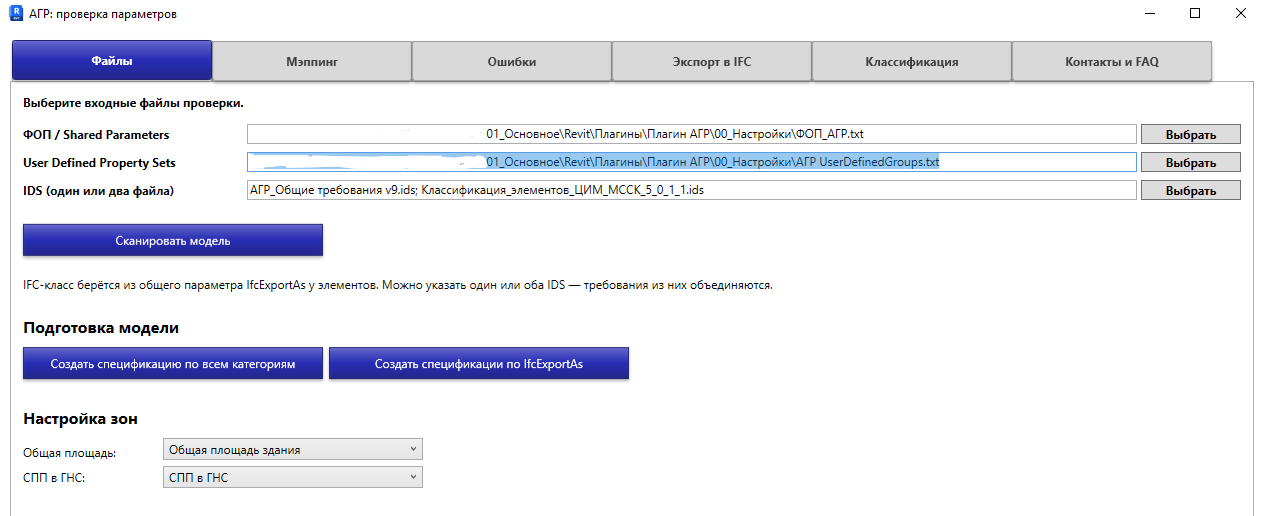
Task: Go to Экспорт в IFC tab
Action: click(712, 61)
